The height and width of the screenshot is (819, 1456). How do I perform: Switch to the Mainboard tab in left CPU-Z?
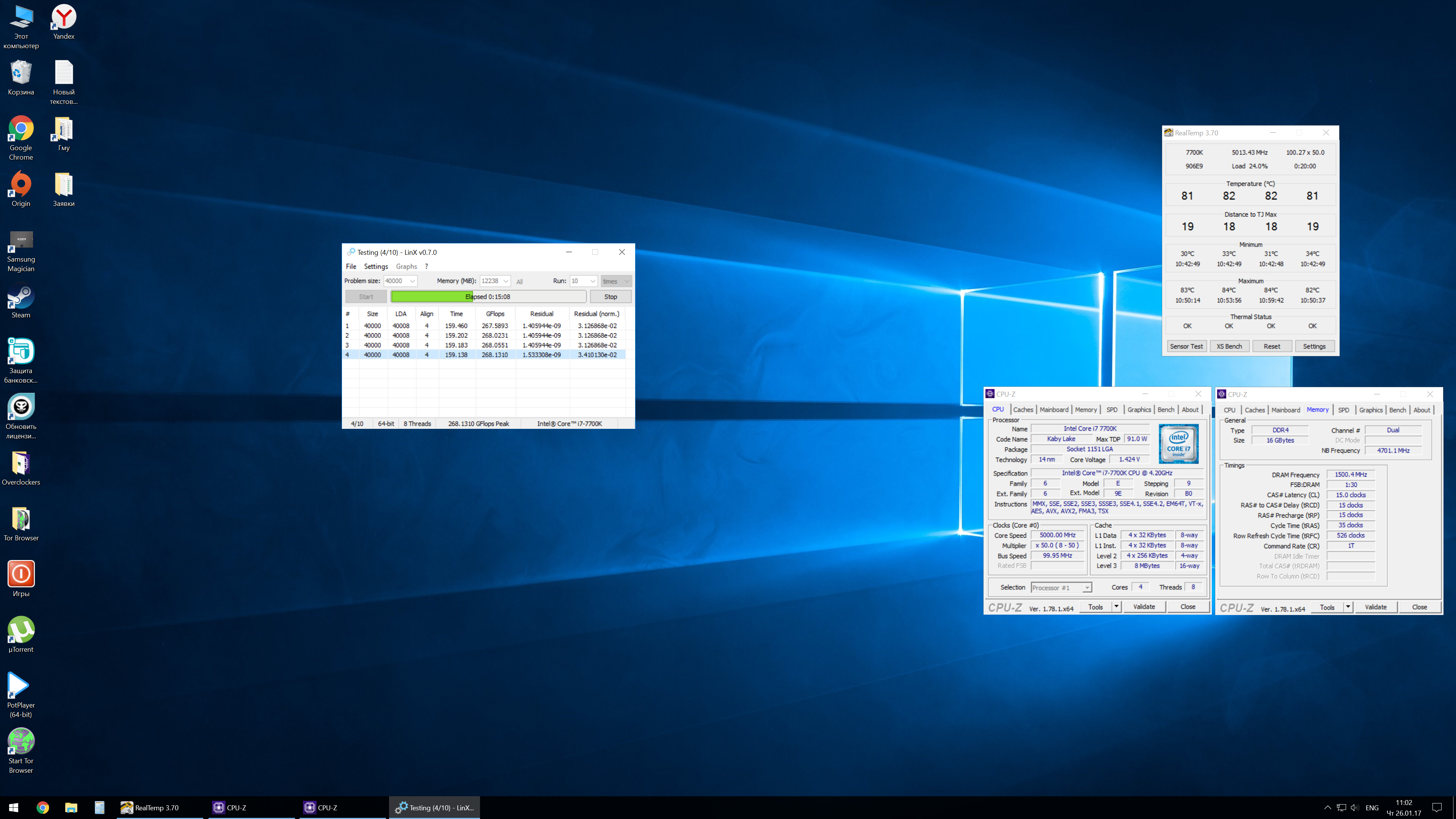pyautogui.click(x=1054, y=410)
